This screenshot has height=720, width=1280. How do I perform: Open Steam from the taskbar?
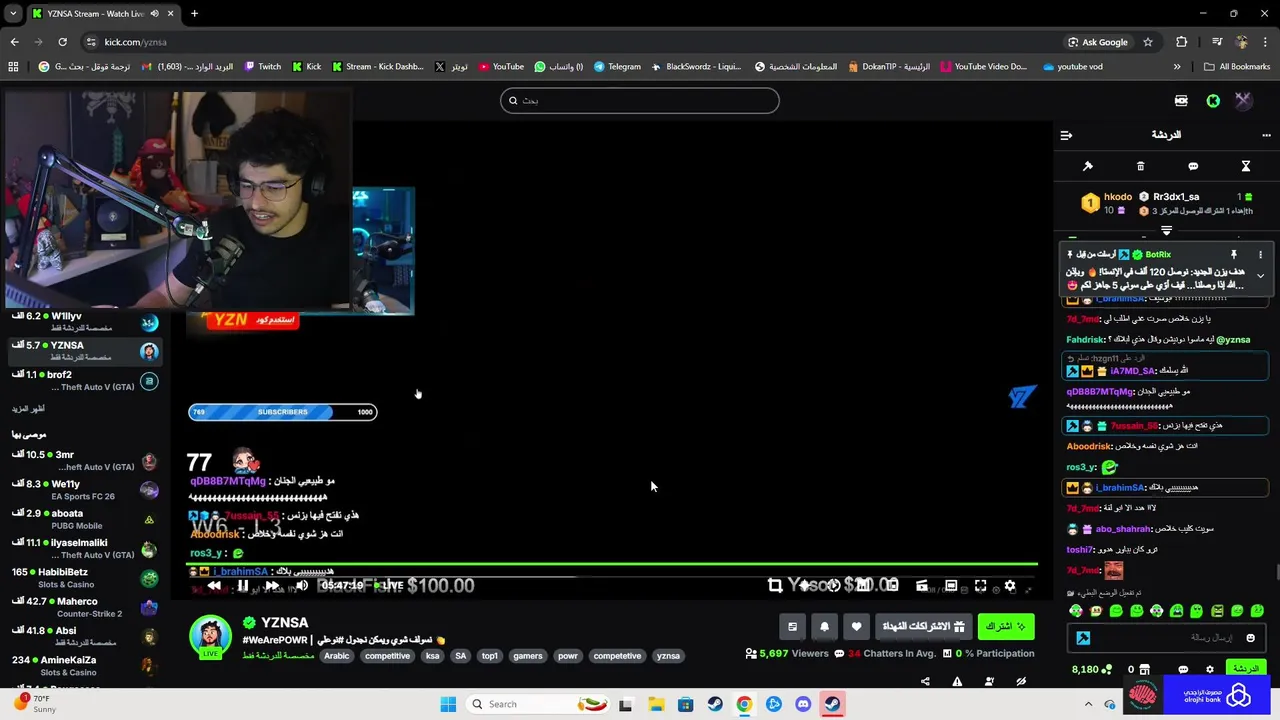coord(715,704)
